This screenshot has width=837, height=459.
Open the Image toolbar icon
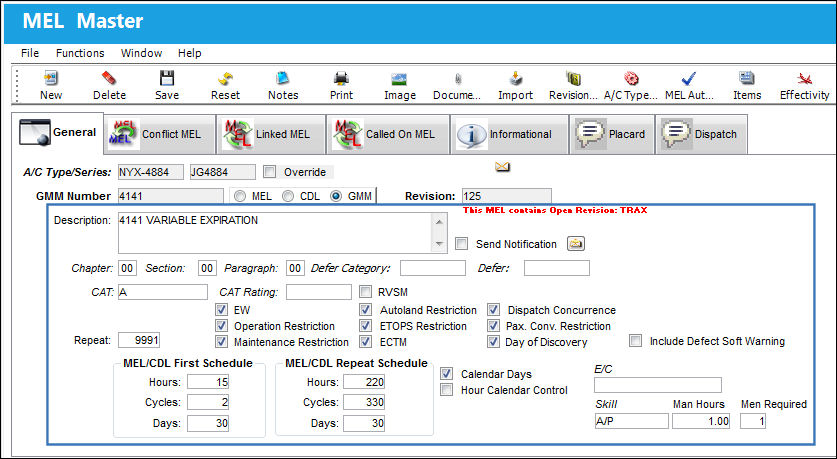[x=399, y=79]
